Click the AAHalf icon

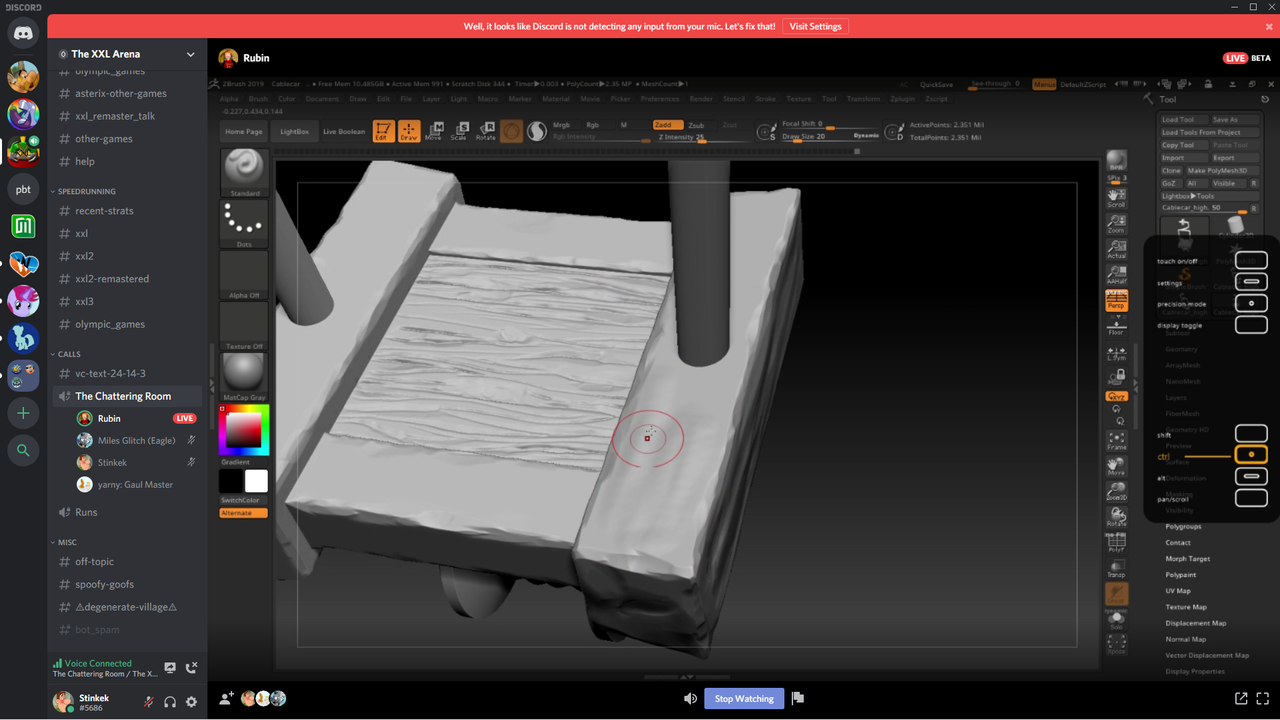[1117, 275]
